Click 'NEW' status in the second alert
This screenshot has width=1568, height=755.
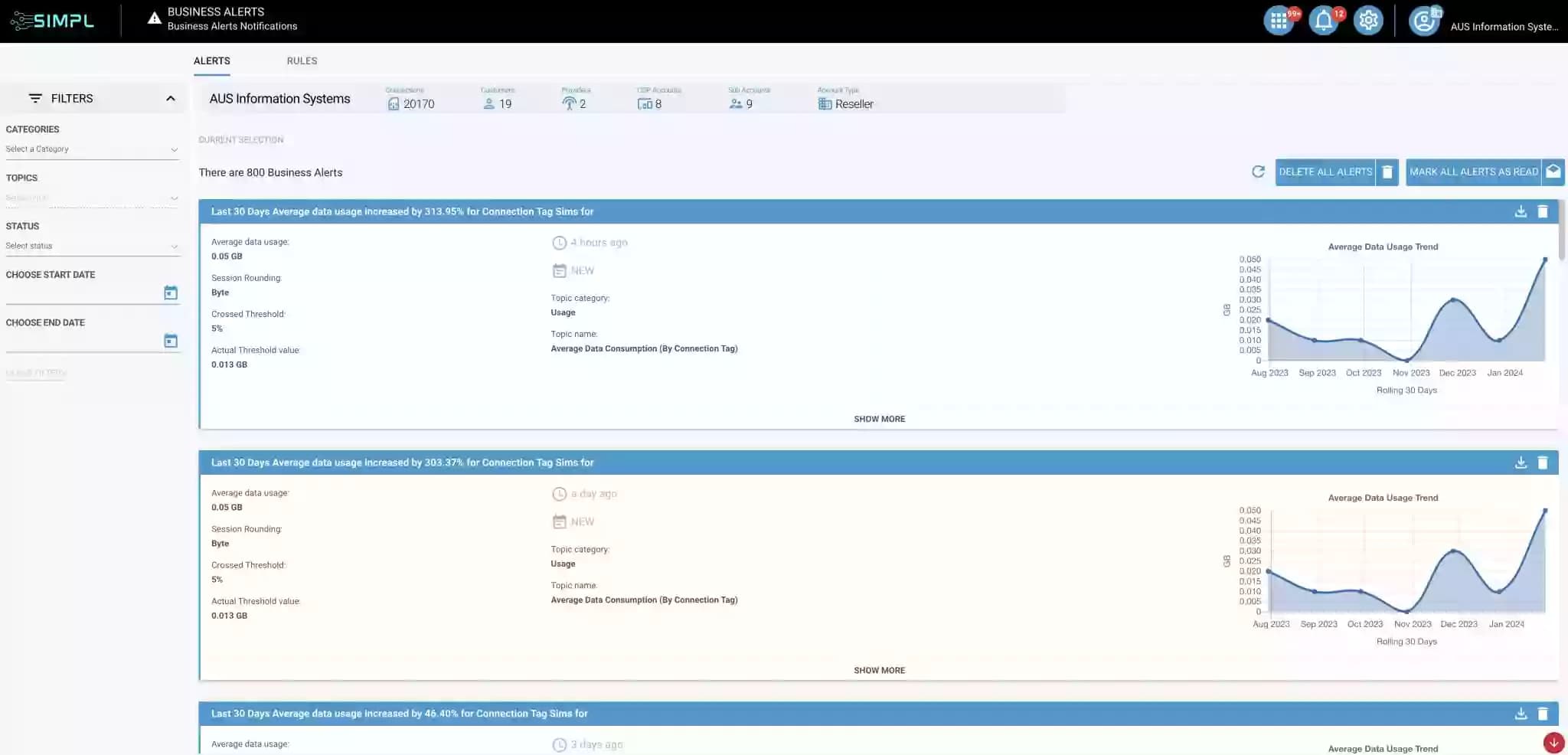coord(582,522)
